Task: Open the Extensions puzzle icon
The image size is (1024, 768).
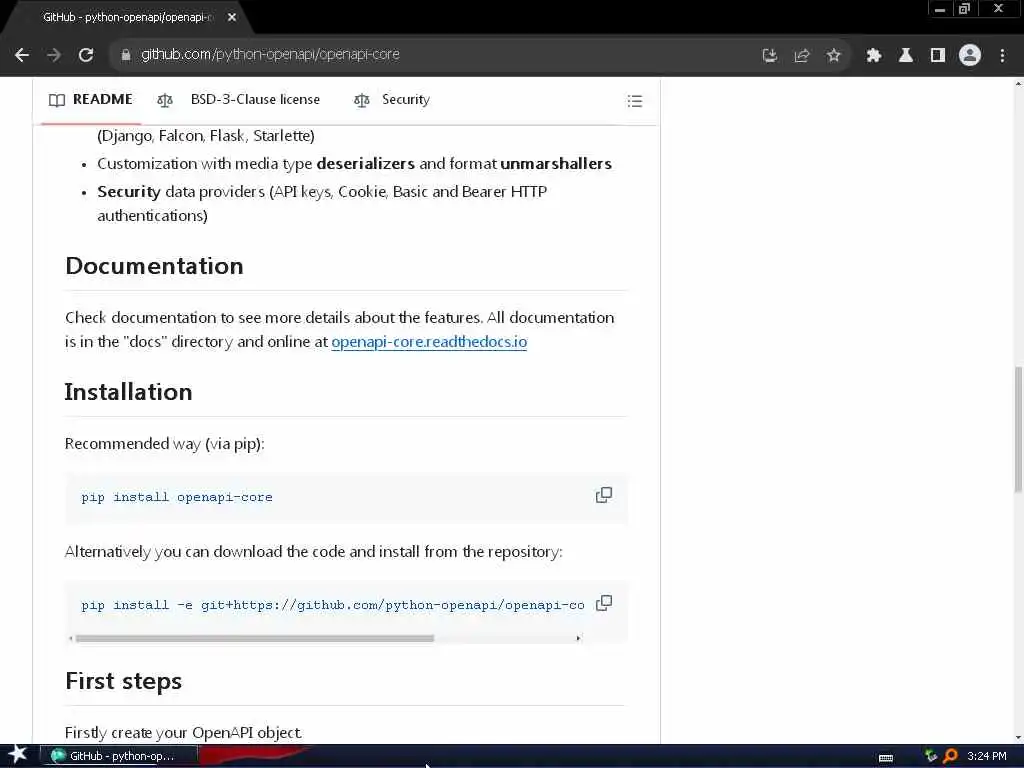Action: coord(874,56)
